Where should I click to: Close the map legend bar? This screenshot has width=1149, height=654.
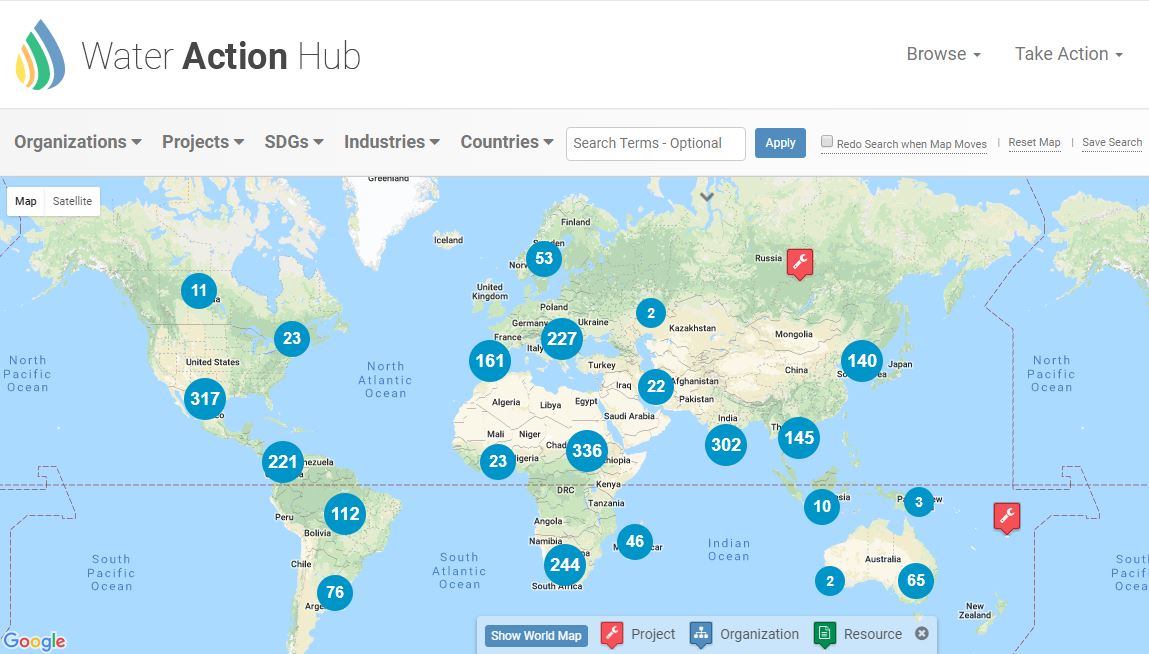tap(922, 633)
